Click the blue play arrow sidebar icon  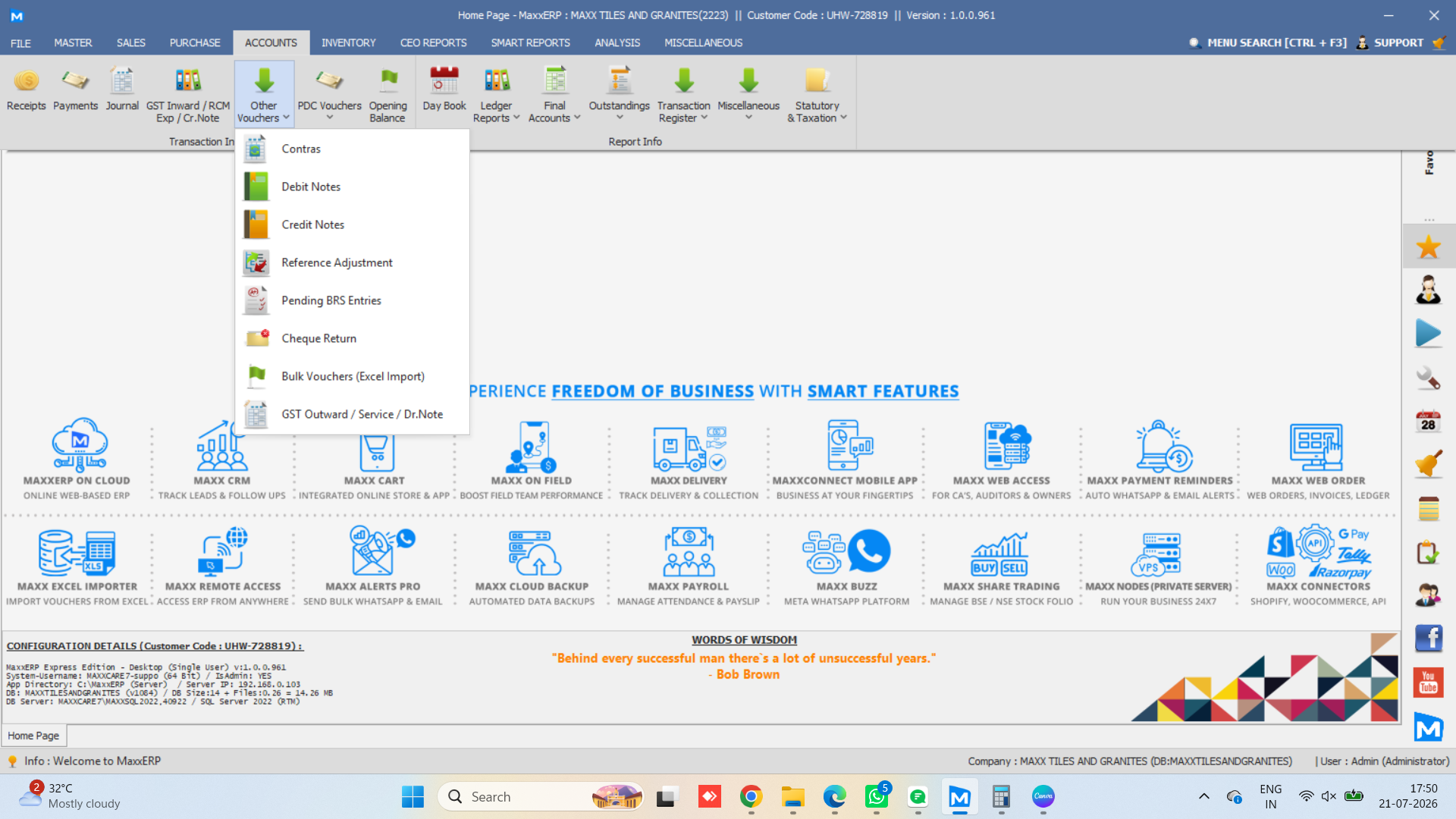1428,334
